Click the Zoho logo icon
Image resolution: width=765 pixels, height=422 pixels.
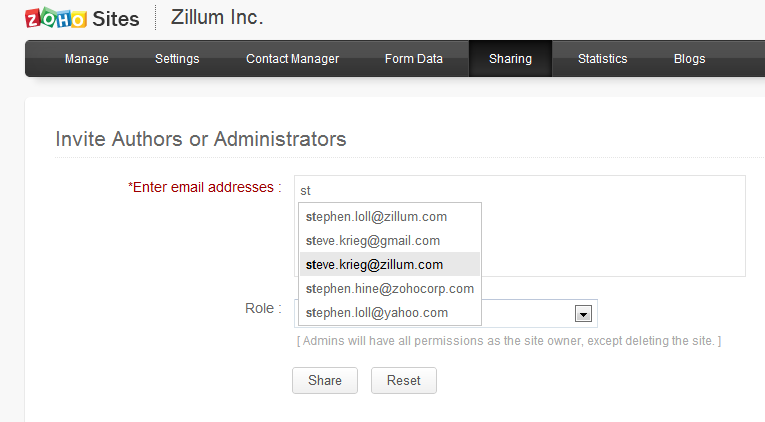[x=55, y=18]
